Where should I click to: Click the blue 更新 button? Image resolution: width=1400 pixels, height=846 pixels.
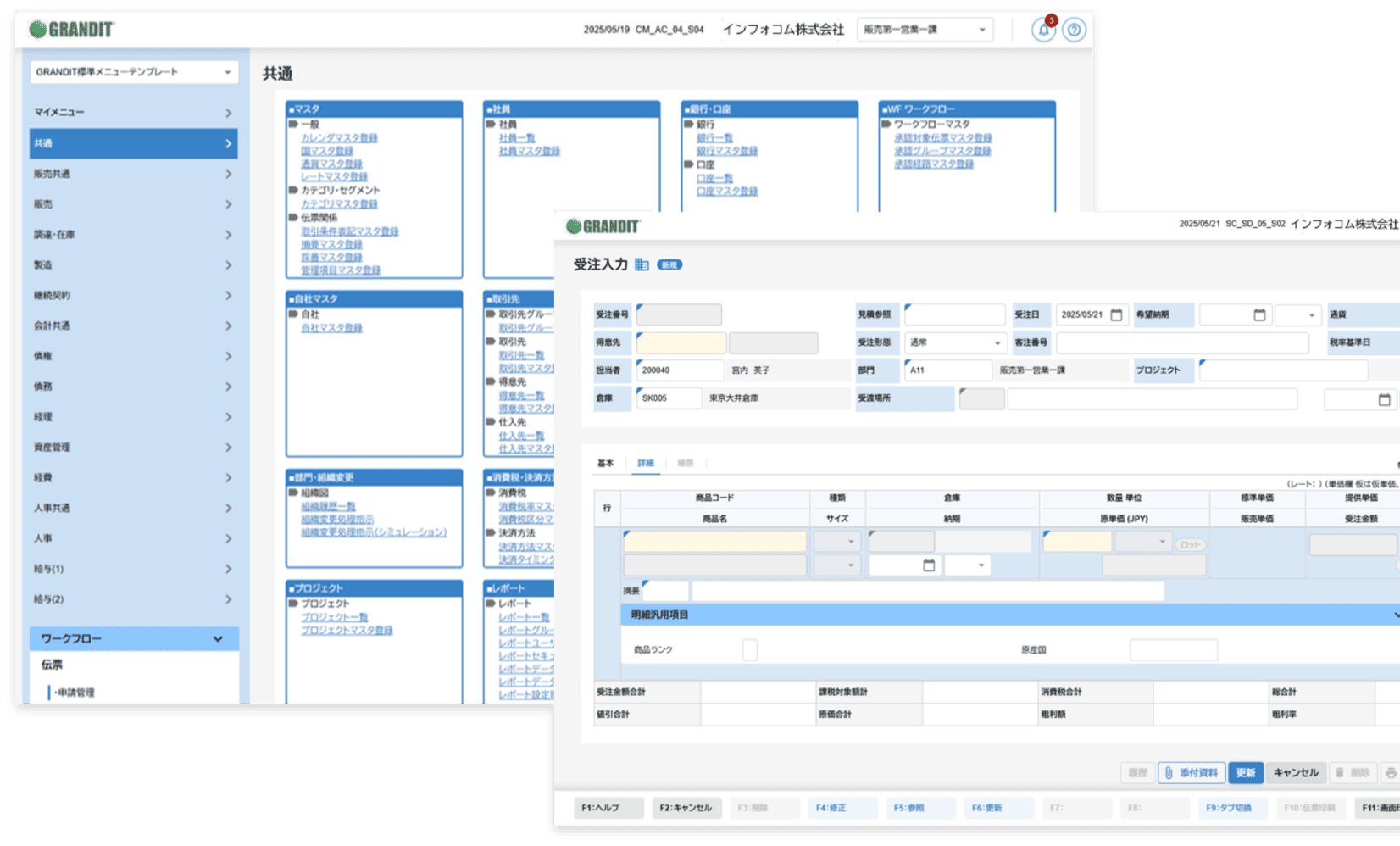pyautogui.click(x=1245, y=772)
